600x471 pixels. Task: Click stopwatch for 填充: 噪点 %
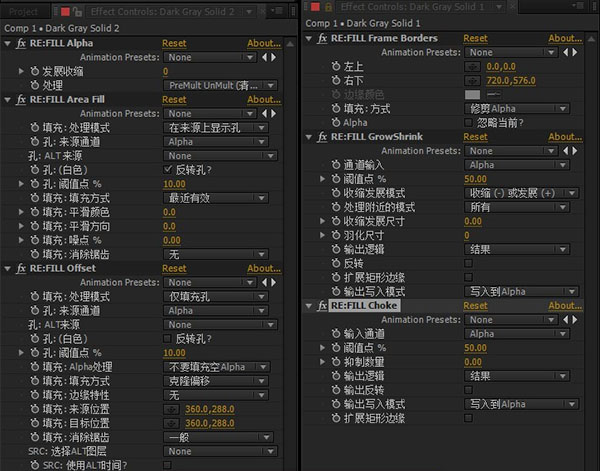point(35,240)
